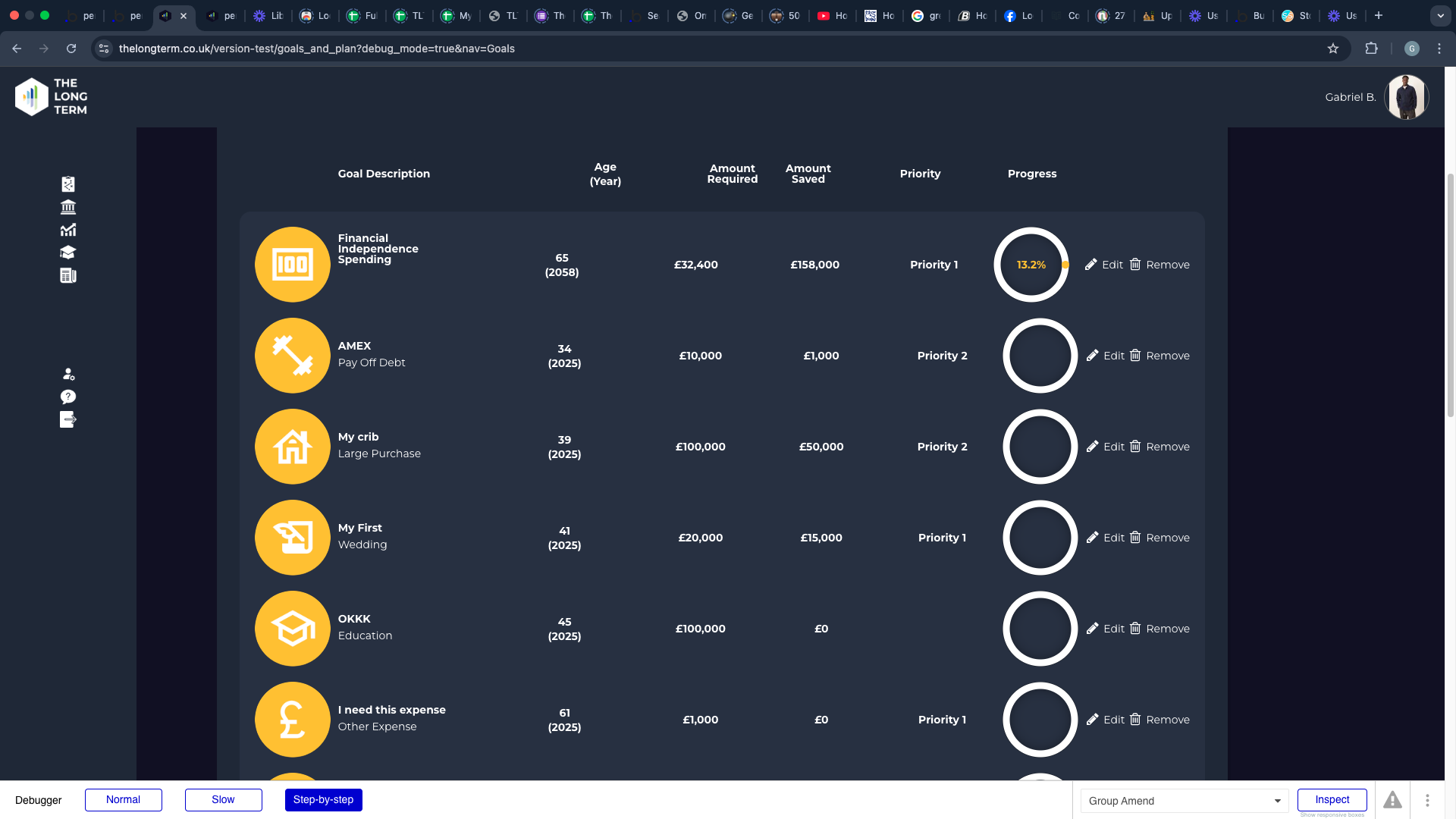This screenshot has width=1456, height=819.
Task: Open the newspaper sidebar icon
Action: tap(68, 275)
